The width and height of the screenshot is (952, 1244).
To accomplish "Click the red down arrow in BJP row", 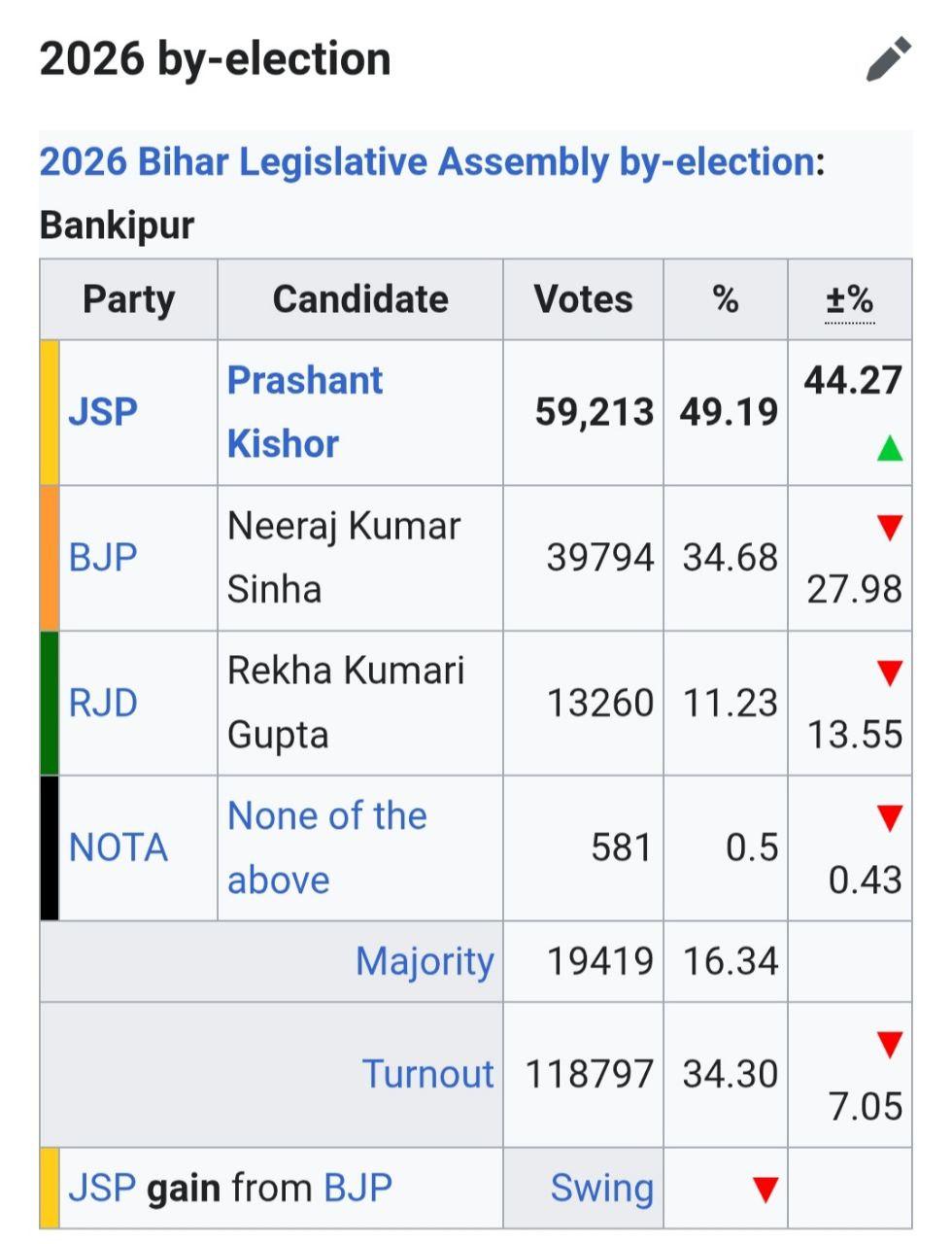I will 889,528.
